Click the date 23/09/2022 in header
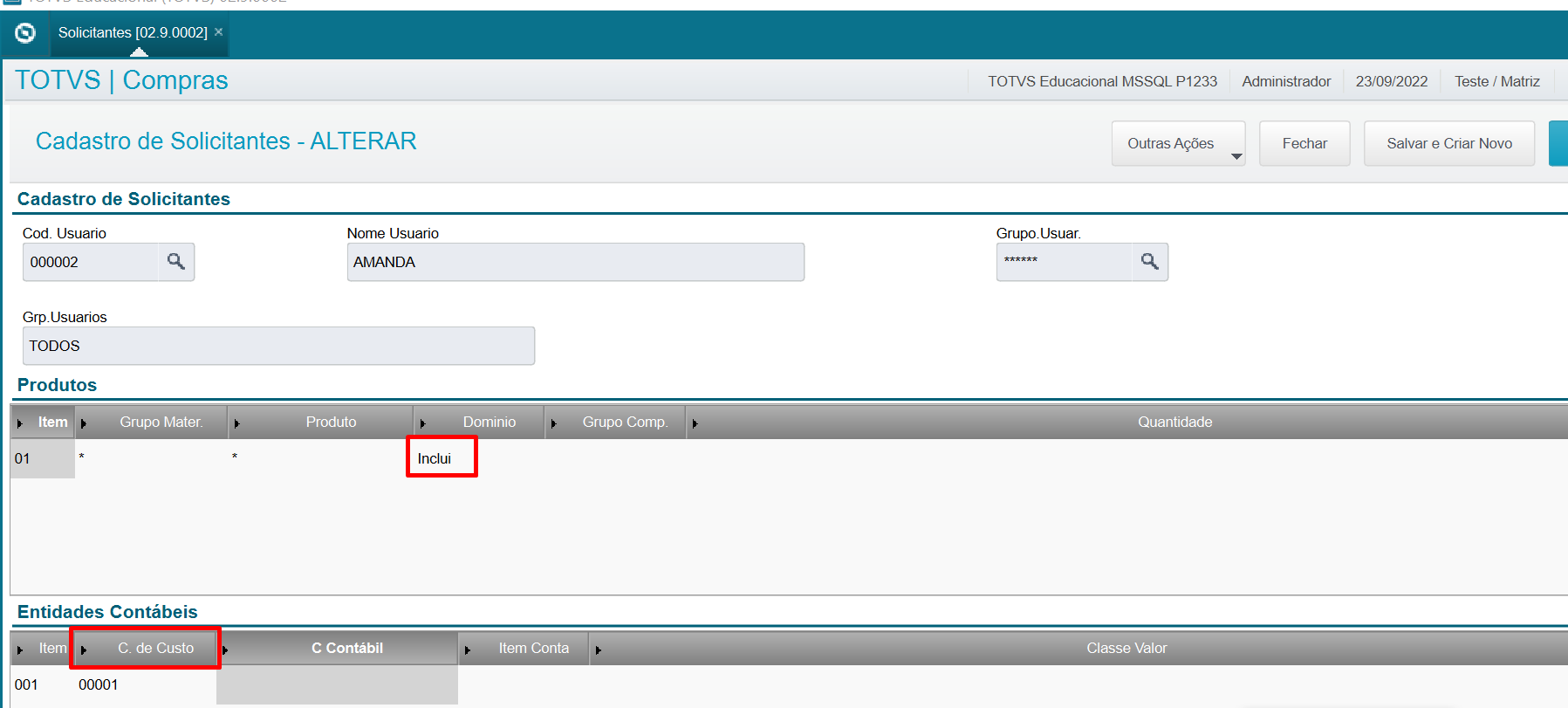1568x708 pixels. tap(1392, 81)
